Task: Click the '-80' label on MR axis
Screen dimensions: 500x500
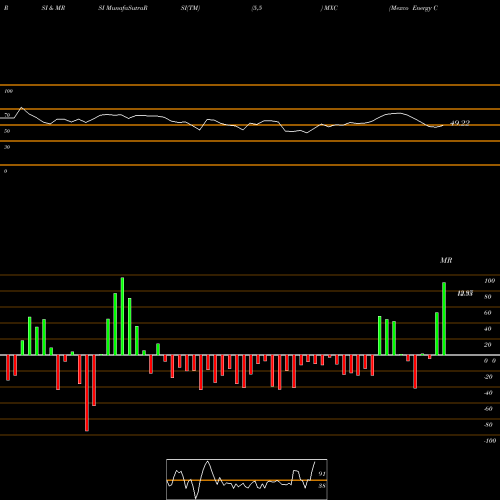Action: tap(488, 425)
